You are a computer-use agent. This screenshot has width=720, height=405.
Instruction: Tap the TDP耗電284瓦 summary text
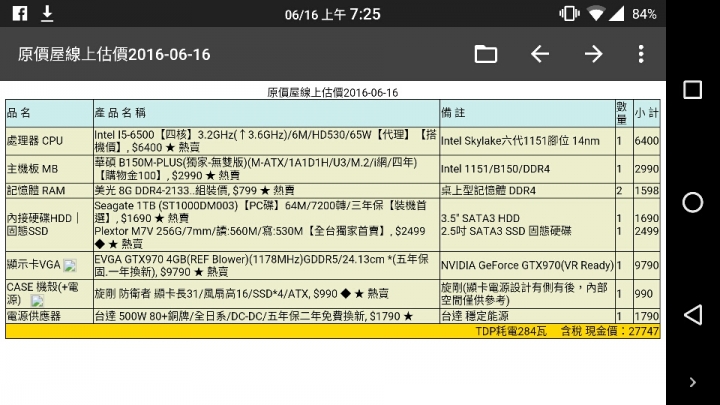tap(511, 331)
